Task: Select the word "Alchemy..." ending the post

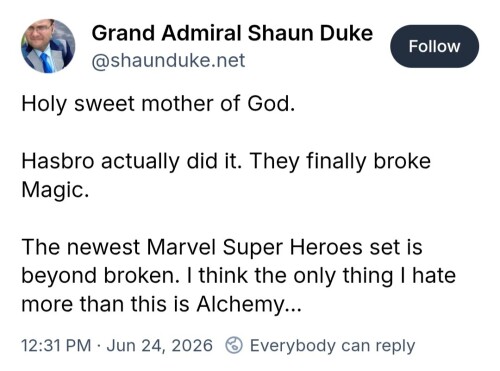Action: 249,304
